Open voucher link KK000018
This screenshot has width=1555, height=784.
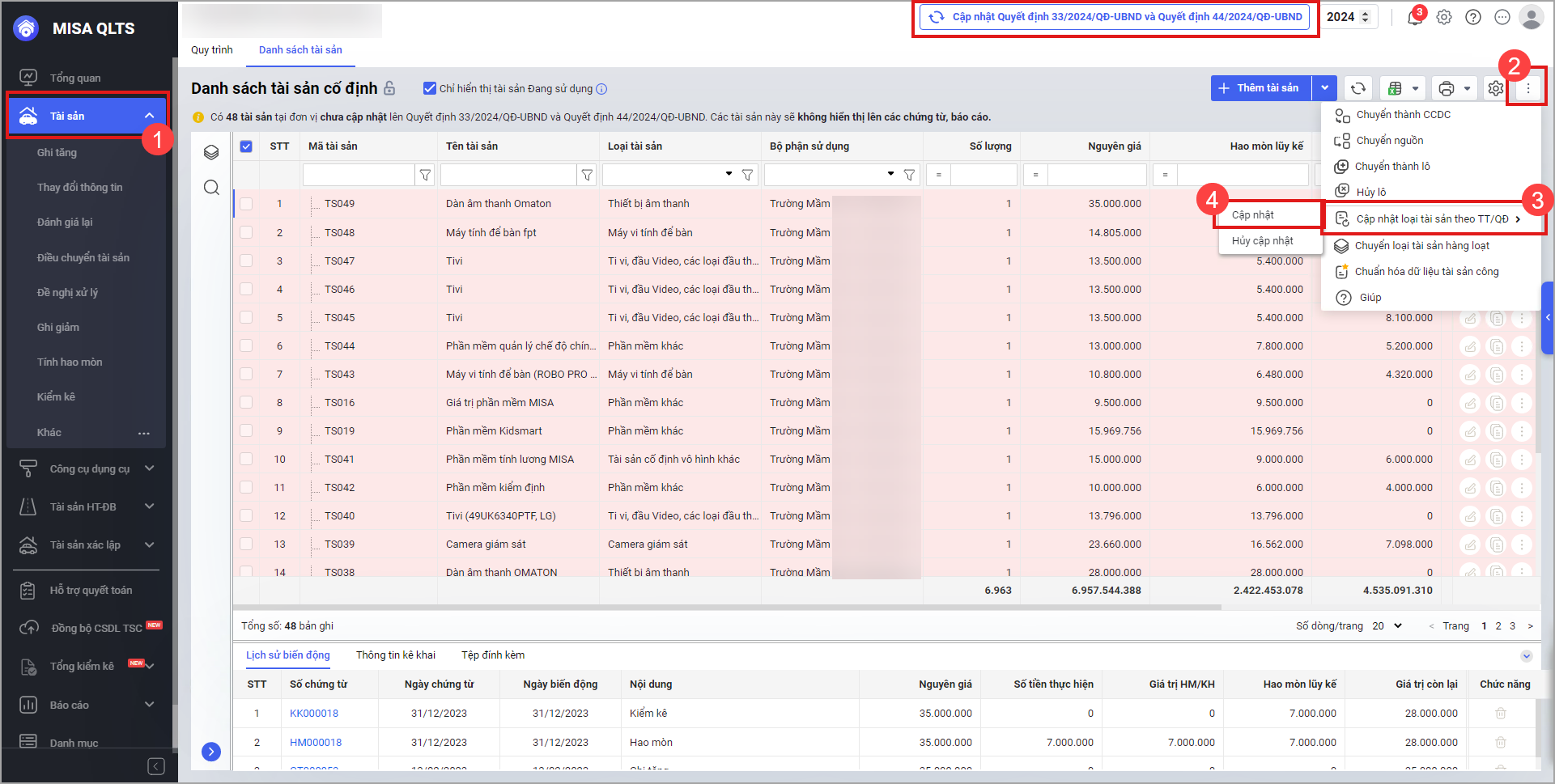[314, 714]
